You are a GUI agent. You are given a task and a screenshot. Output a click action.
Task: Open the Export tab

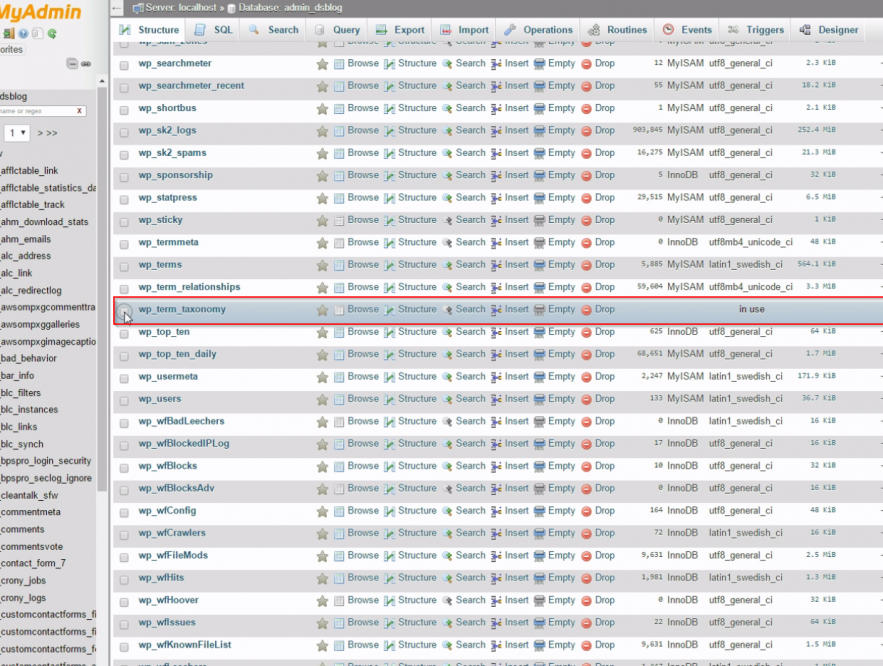pos(400,30)
